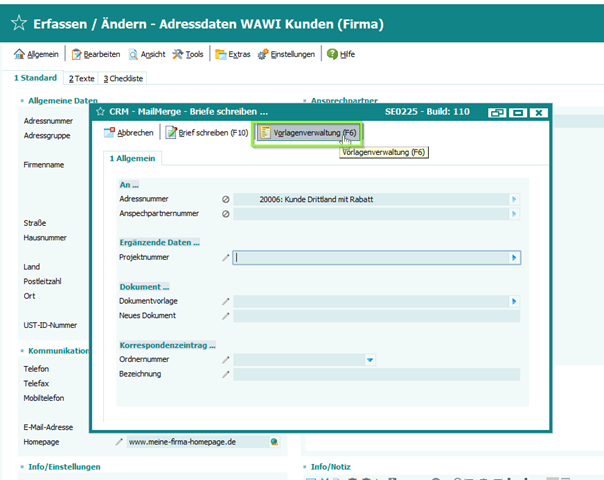Screen dimensions: 604x480
Task: Click Brief schreiben (F10) button
Action: point(206,133)
